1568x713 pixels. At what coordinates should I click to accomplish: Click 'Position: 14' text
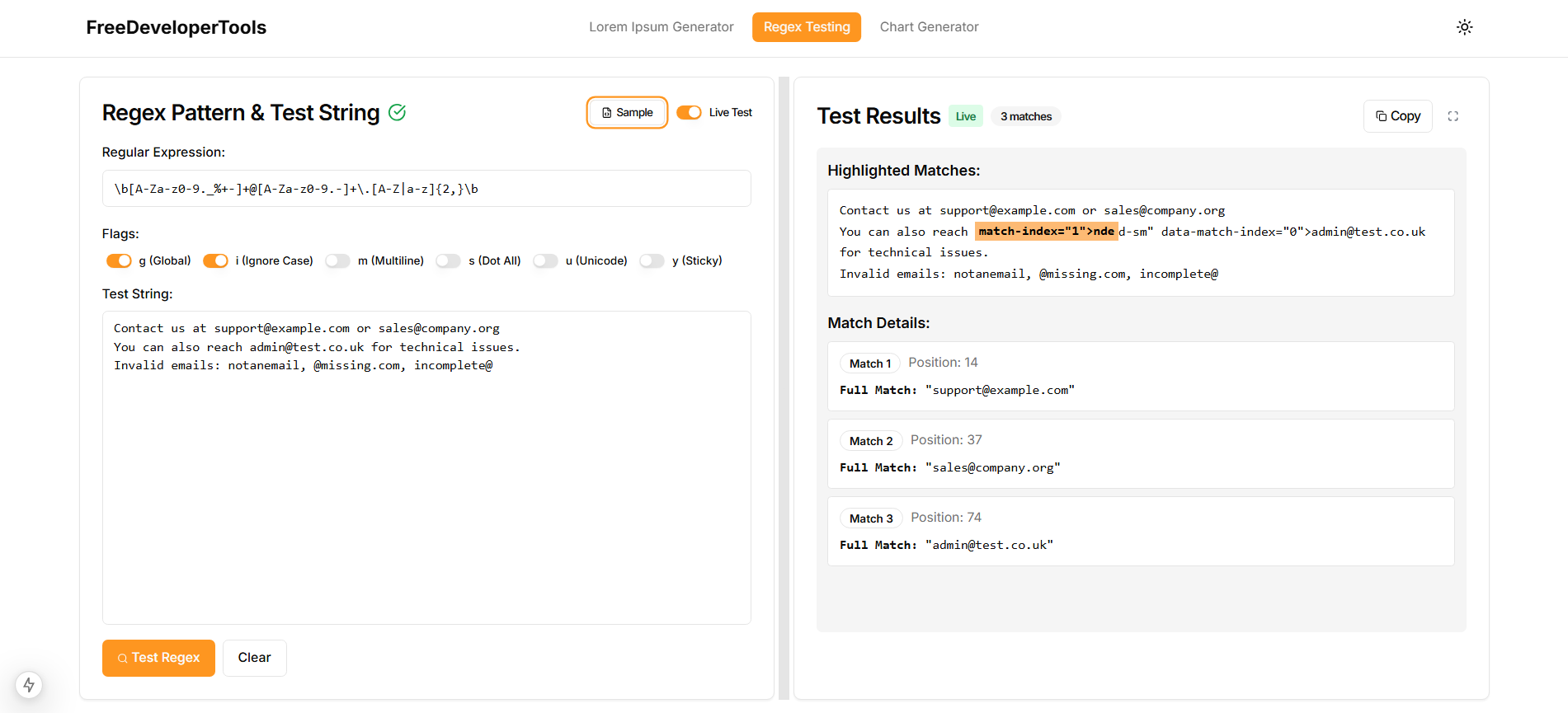[x=943, y=363]
